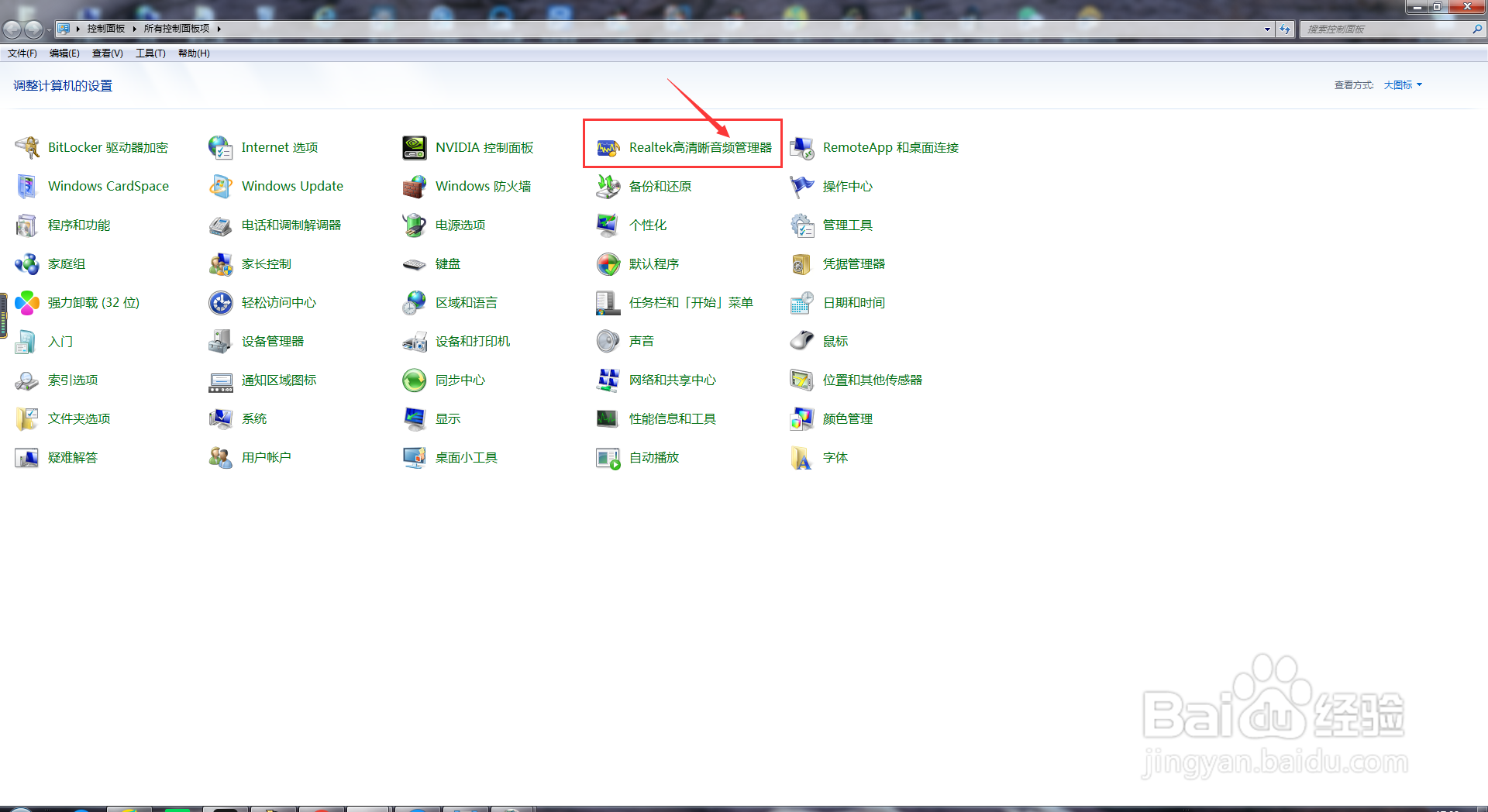Viewport: 1488px width, 812px height.
Task: Open the 系统 icon
Action: 221,418
